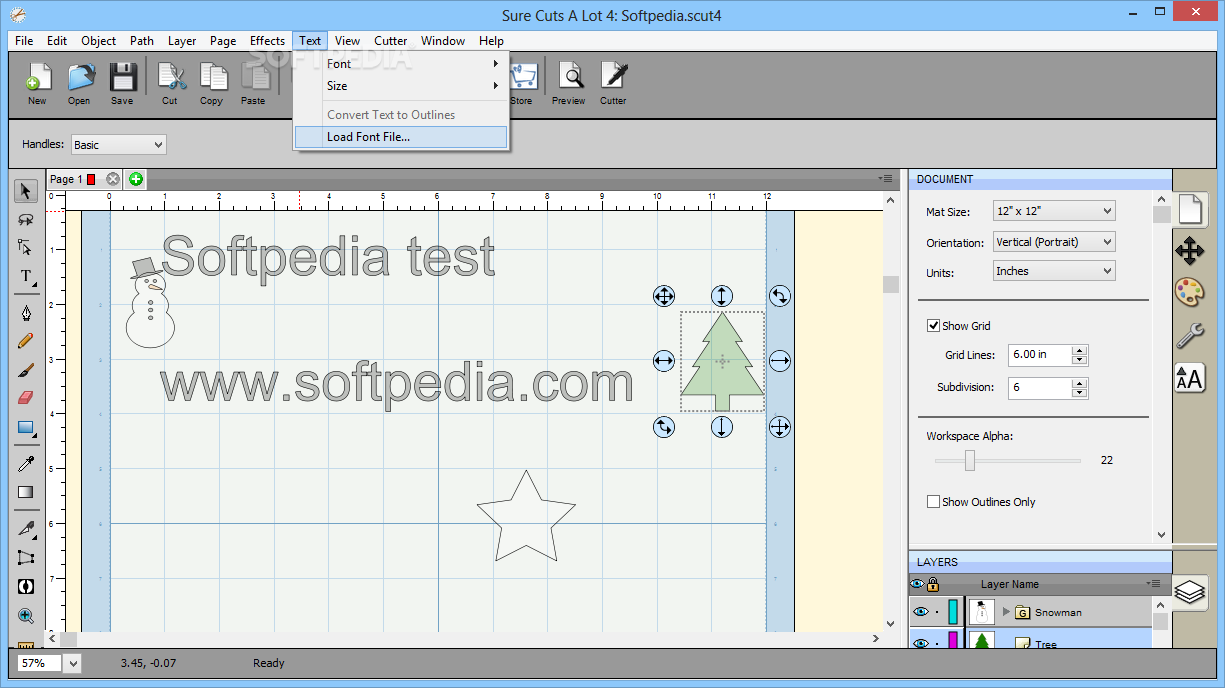Select the fountain Pen draw tool
1225x688 pixels.
(x=26, y=313)
